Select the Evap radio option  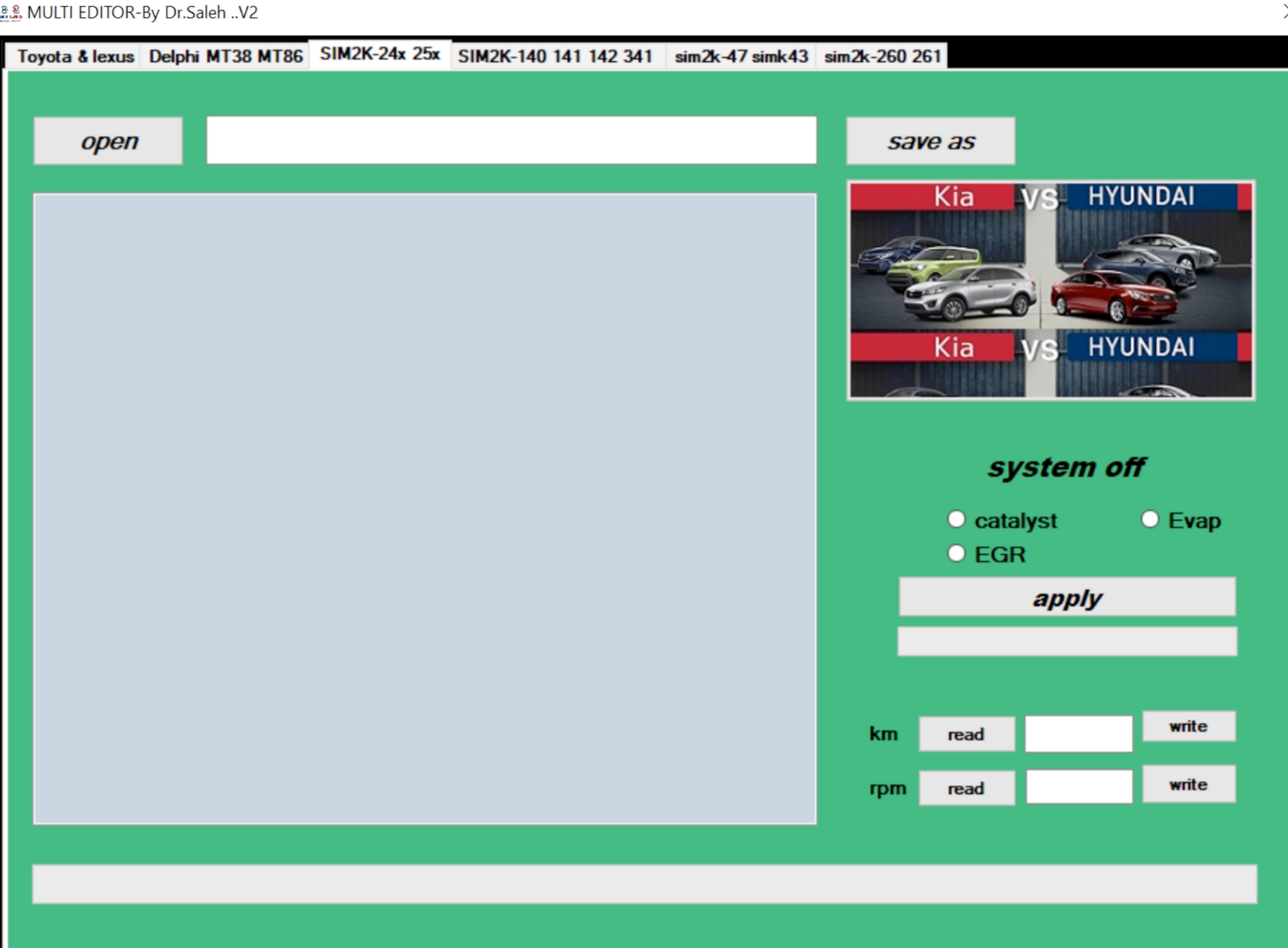[x=1150, y=520]
